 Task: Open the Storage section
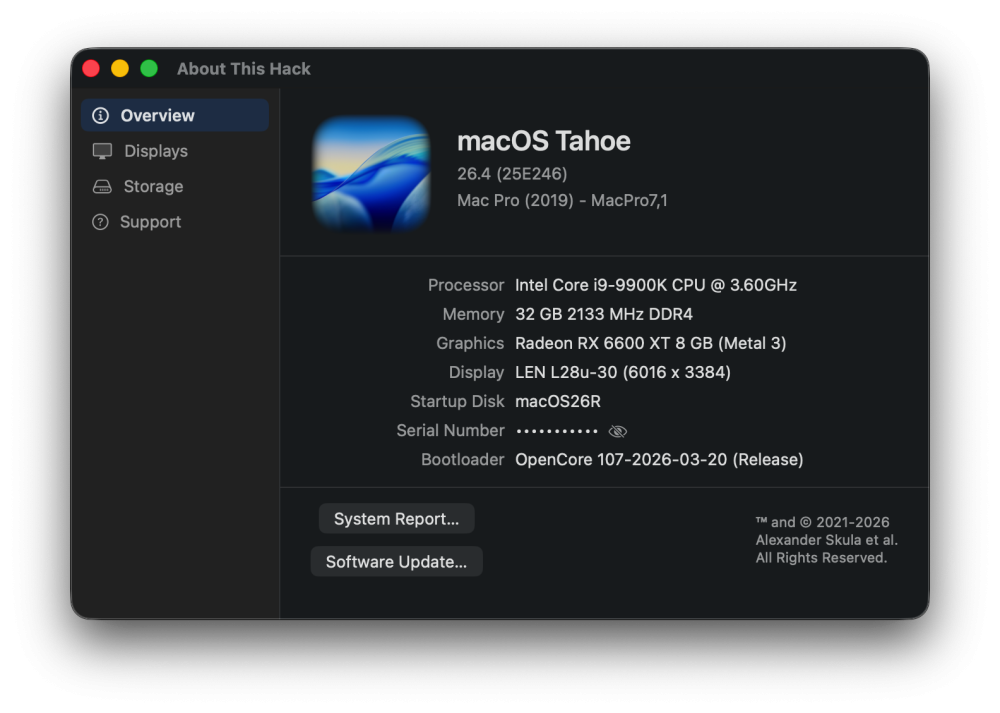coord(175,186)
